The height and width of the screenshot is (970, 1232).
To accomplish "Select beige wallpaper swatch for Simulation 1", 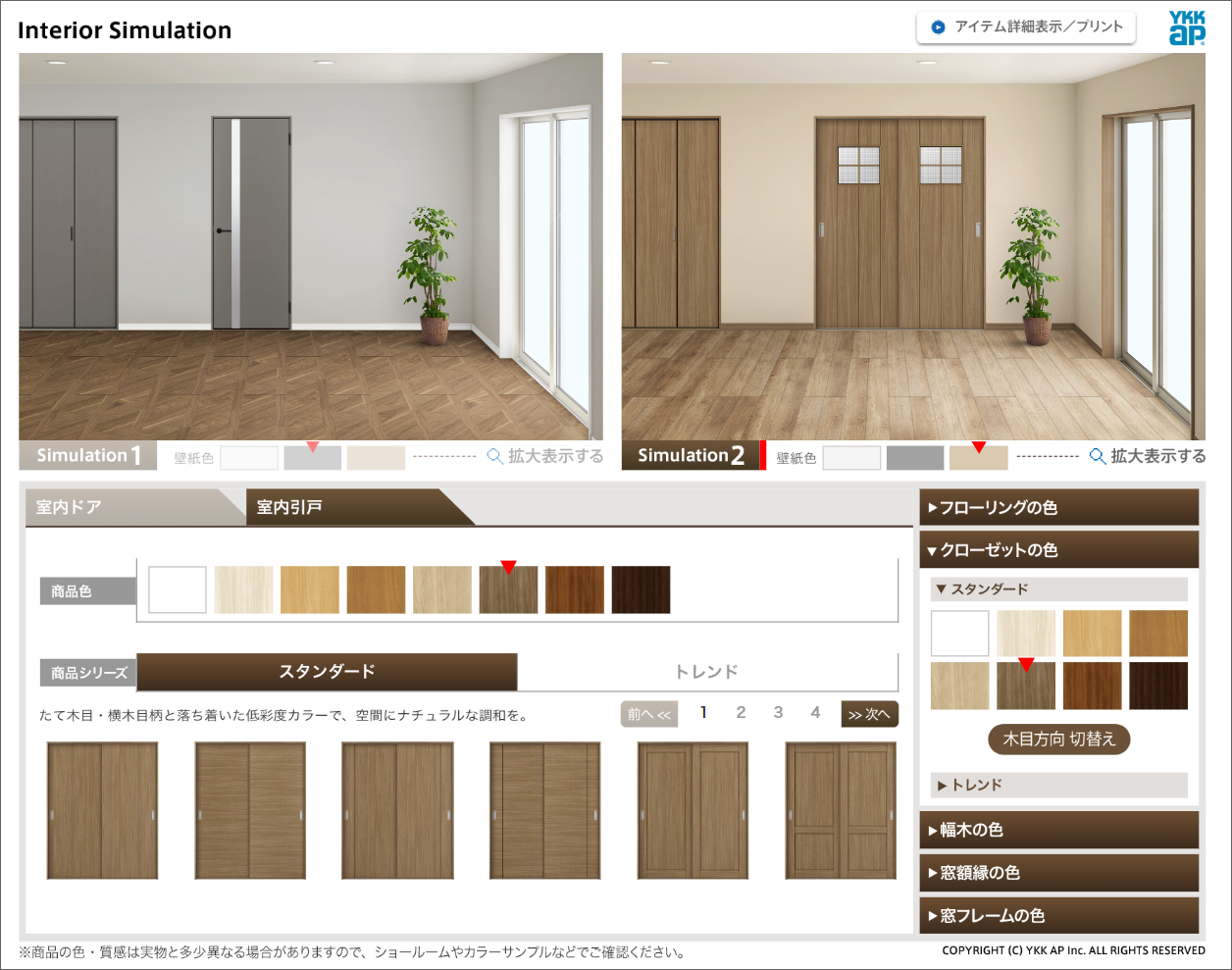I will [376, 458].
